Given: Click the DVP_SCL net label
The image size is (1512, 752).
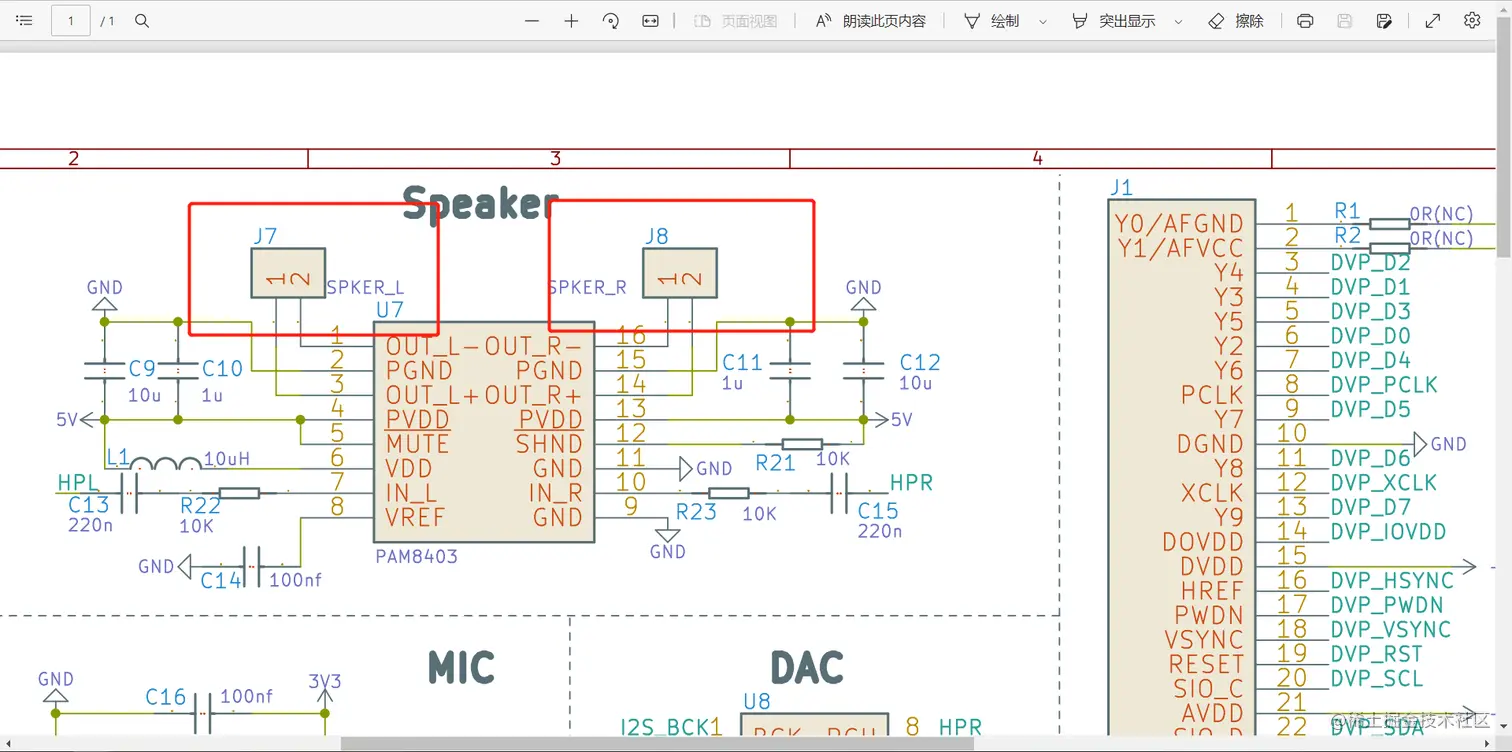Looking at the screenshot, I should (1376, 679).
